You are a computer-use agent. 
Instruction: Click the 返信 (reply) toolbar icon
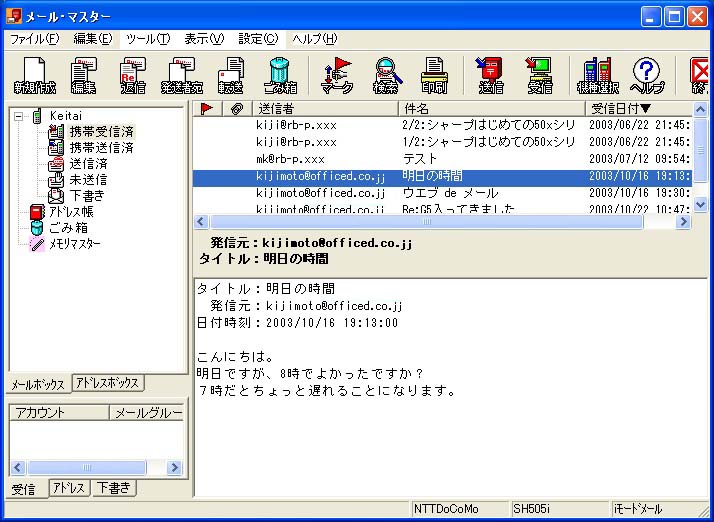tap(132, 74)
